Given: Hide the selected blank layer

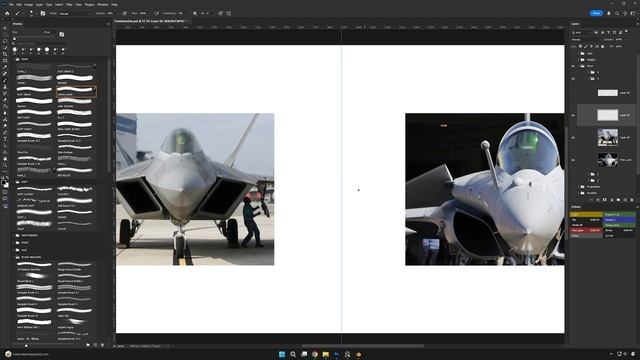Looking at the screenshot, I should point(573,116).
